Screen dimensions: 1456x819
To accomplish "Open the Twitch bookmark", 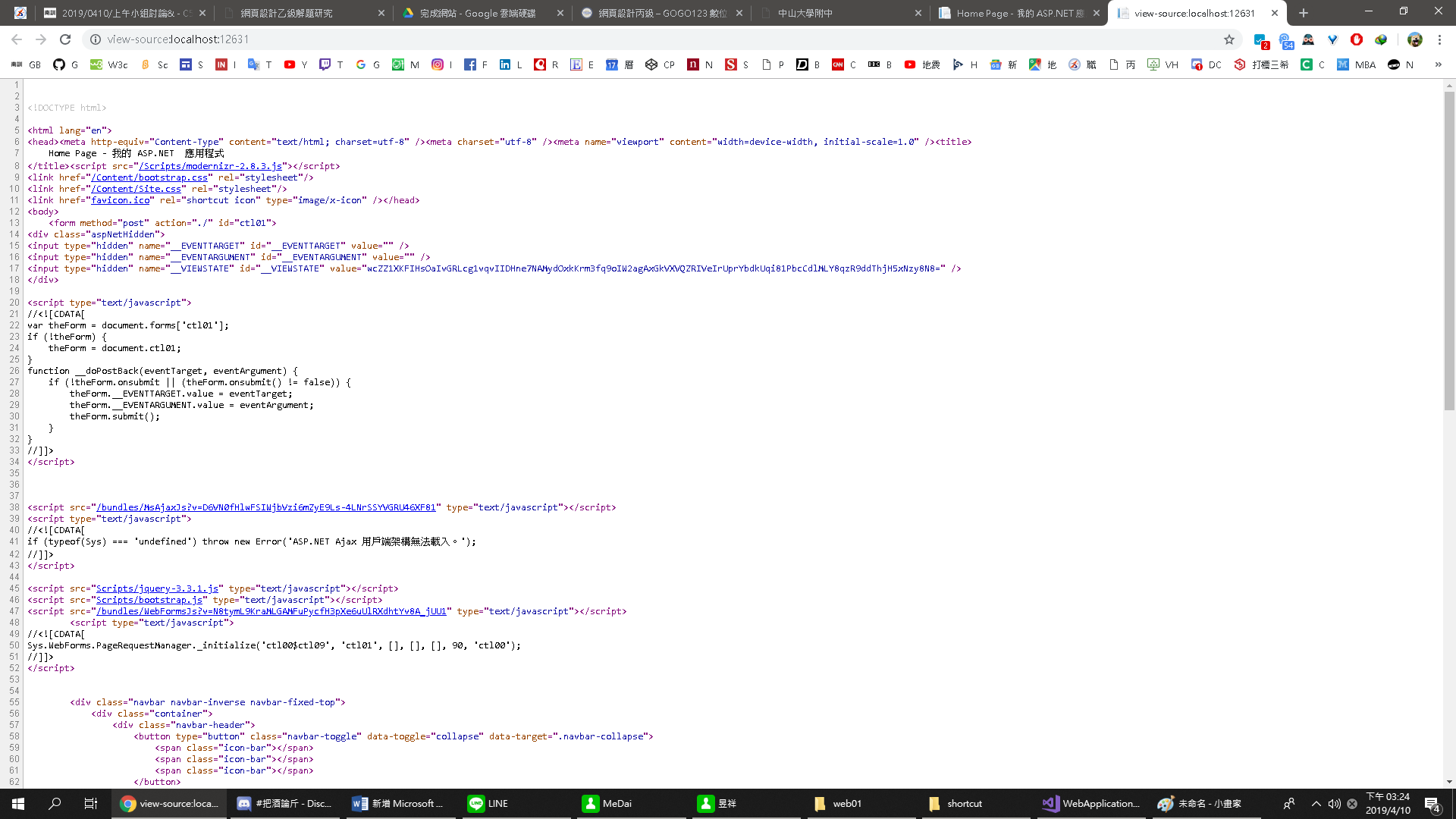I will 331,64.
